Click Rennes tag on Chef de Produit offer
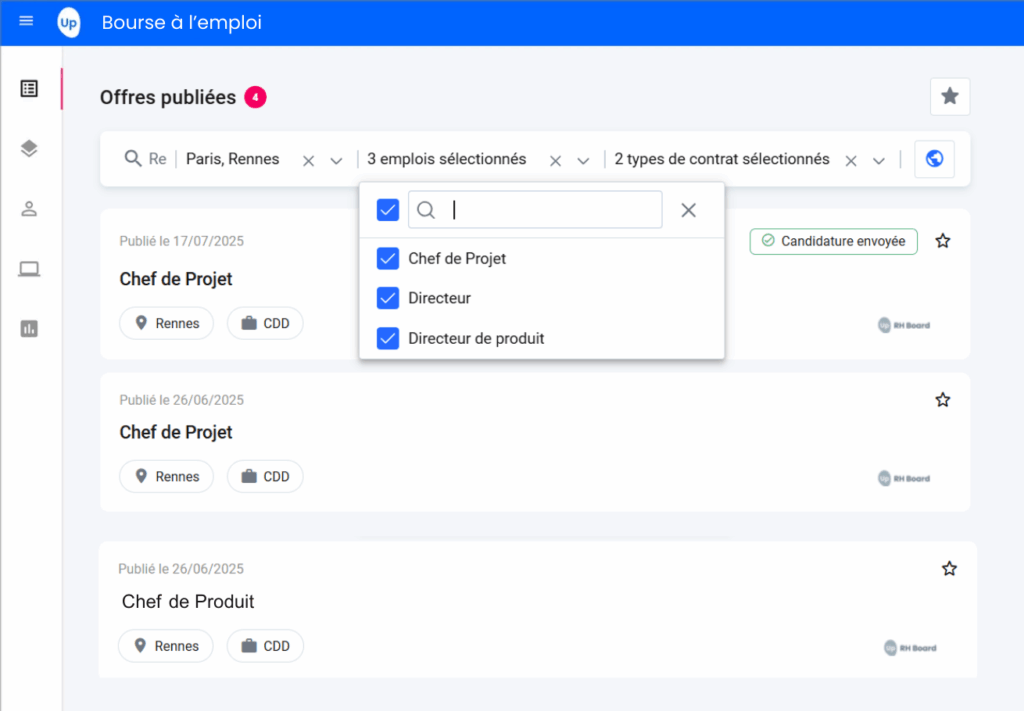Screen dimensions: 1024x711 click(166, 646)
